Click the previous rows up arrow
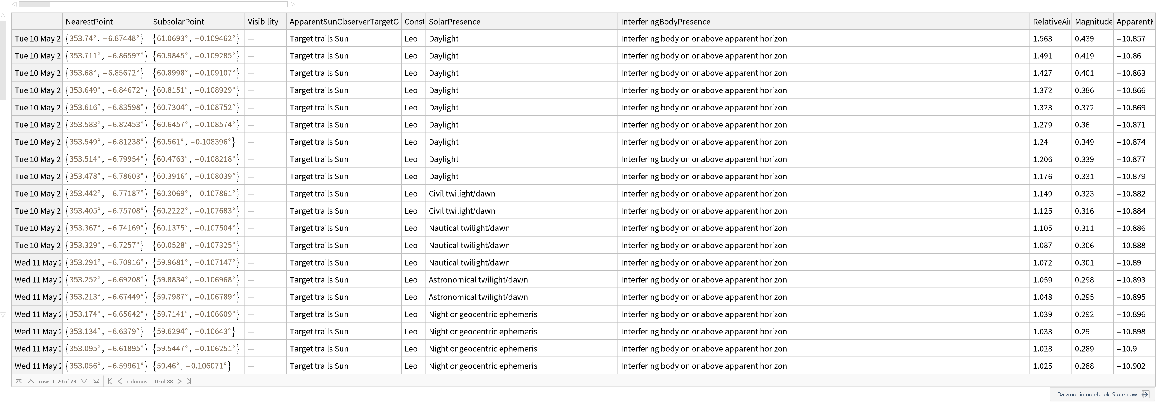Viewport: 1156px width, 402px height. (31, 381)
